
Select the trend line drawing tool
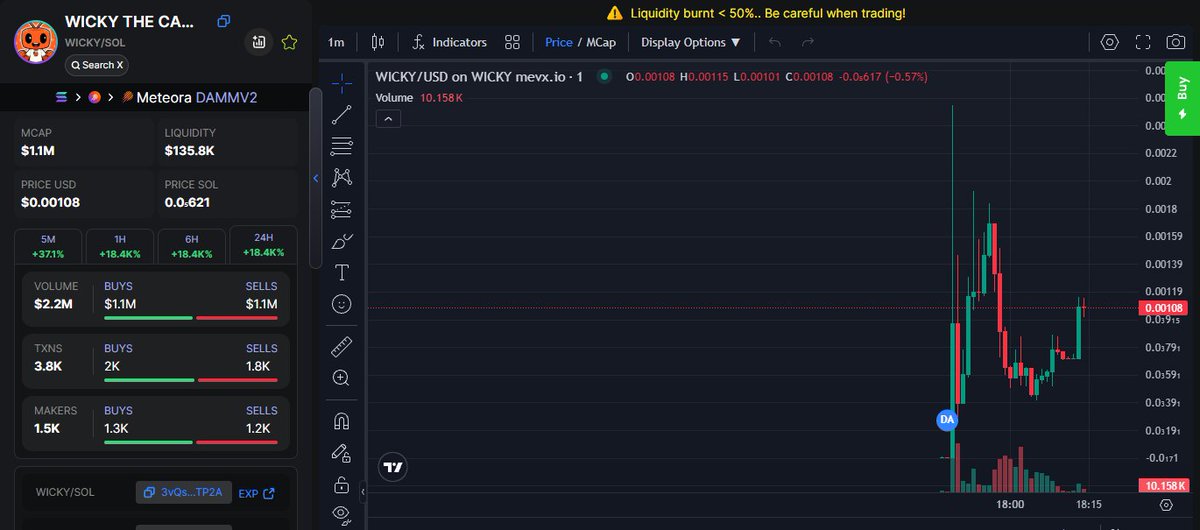click(x=341, y=114)
